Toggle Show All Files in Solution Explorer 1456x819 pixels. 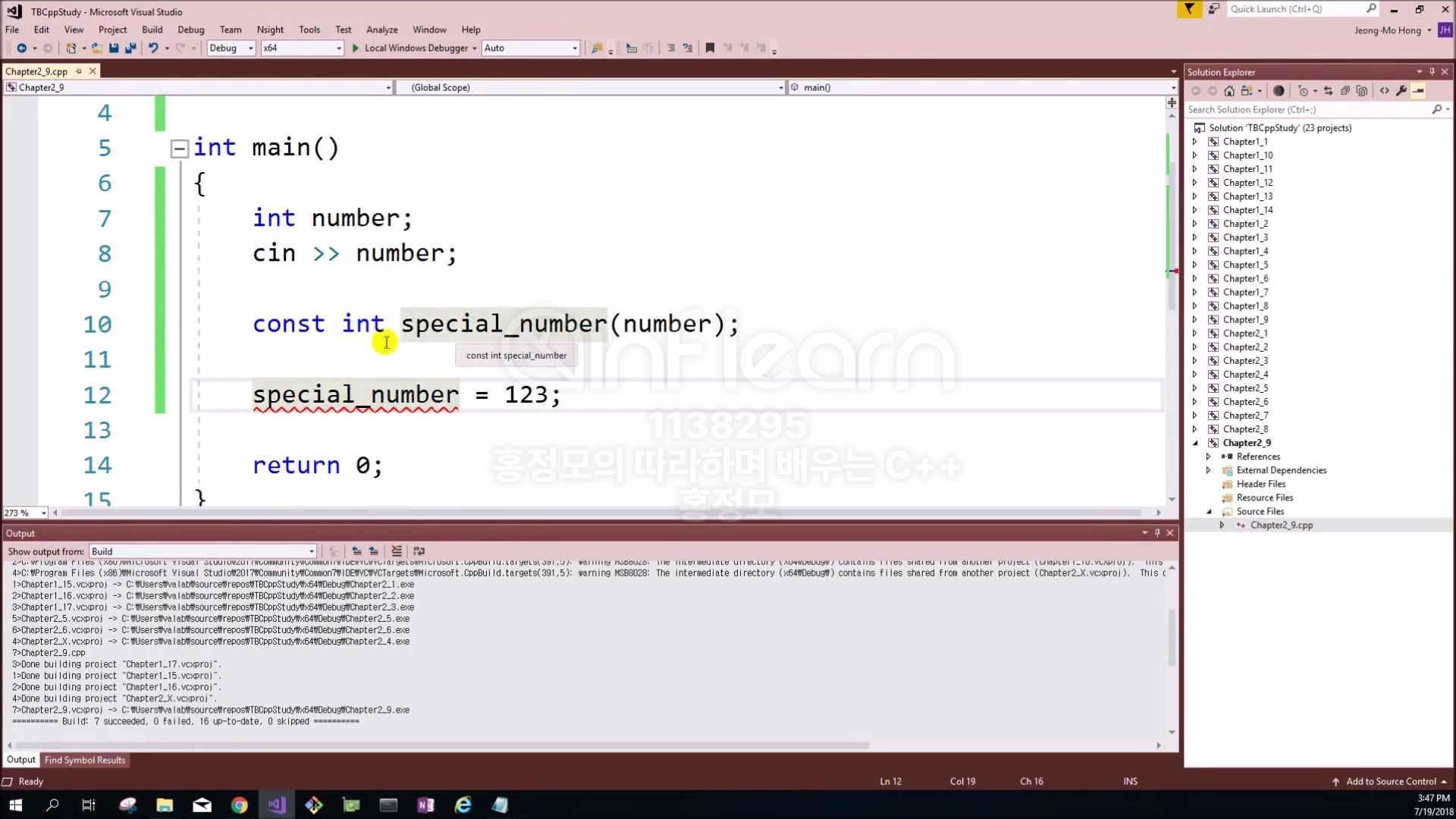pyautogui.click(x=1362, y=91)
